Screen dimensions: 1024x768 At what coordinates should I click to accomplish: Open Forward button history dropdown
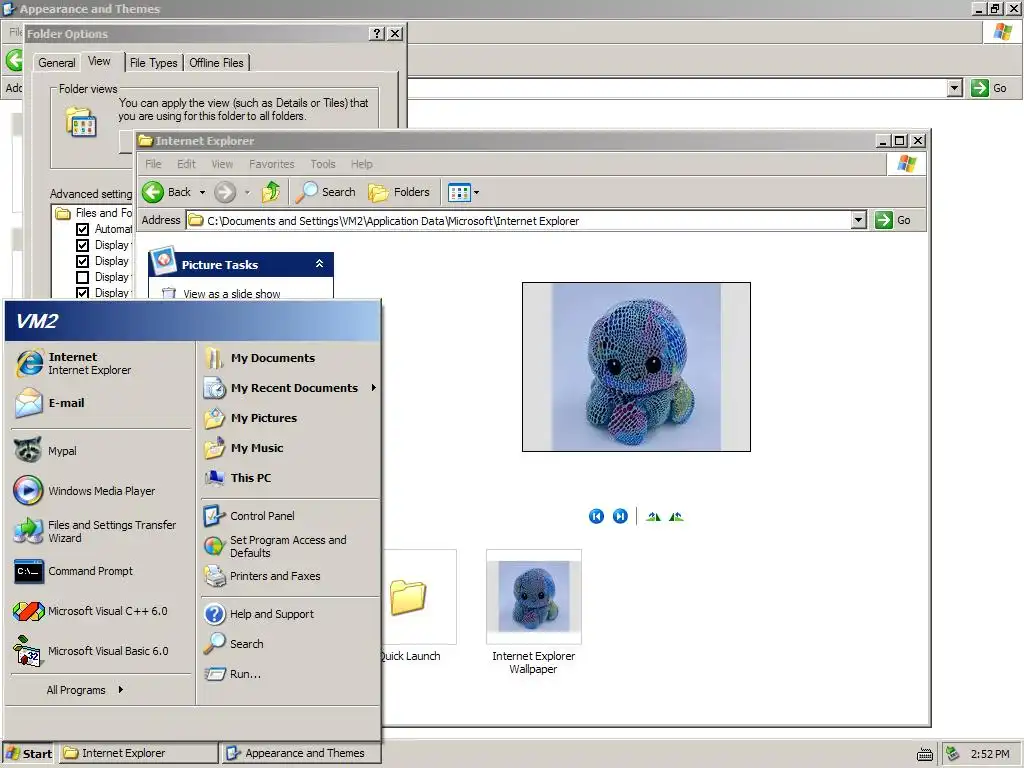248,192
